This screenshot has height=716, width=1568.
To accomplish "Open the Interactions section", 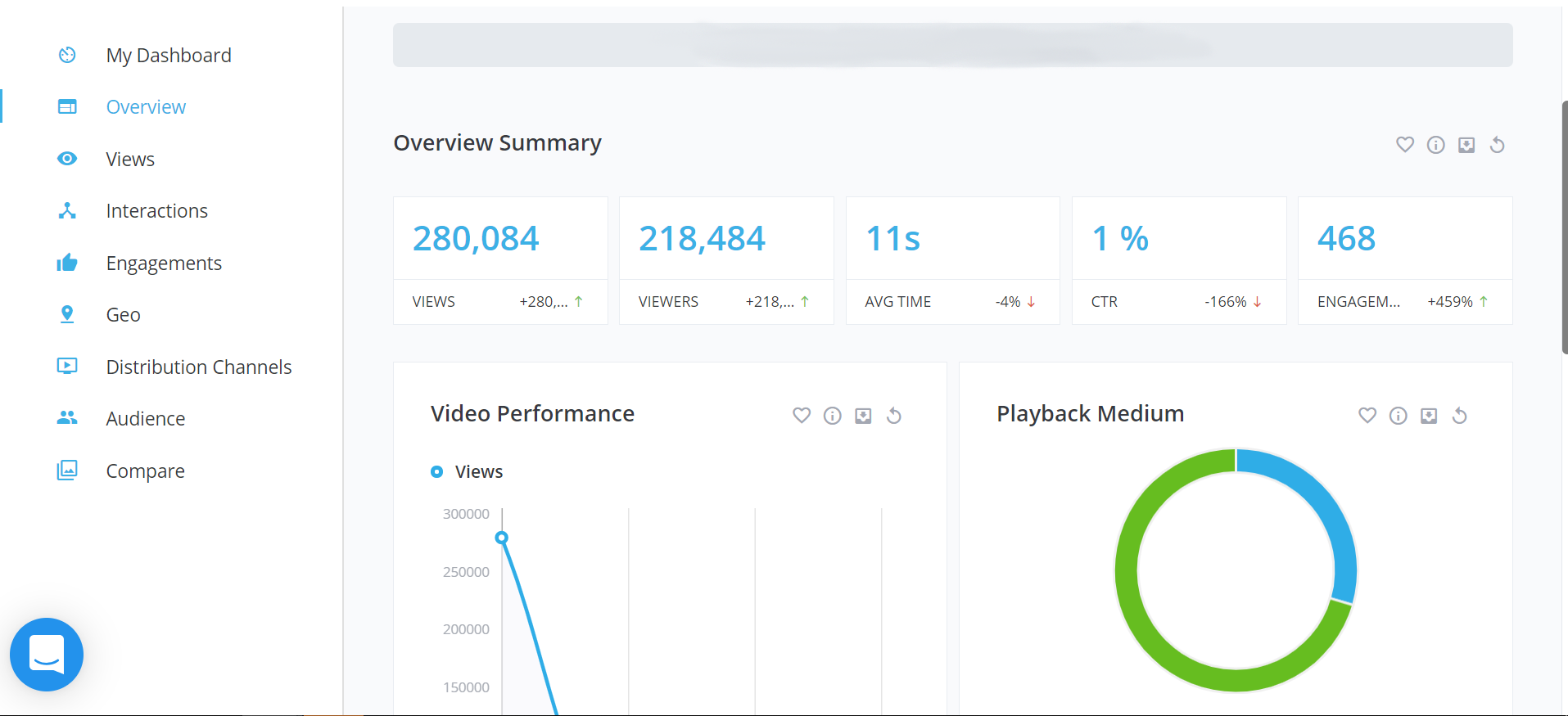I will pos(157,211).
